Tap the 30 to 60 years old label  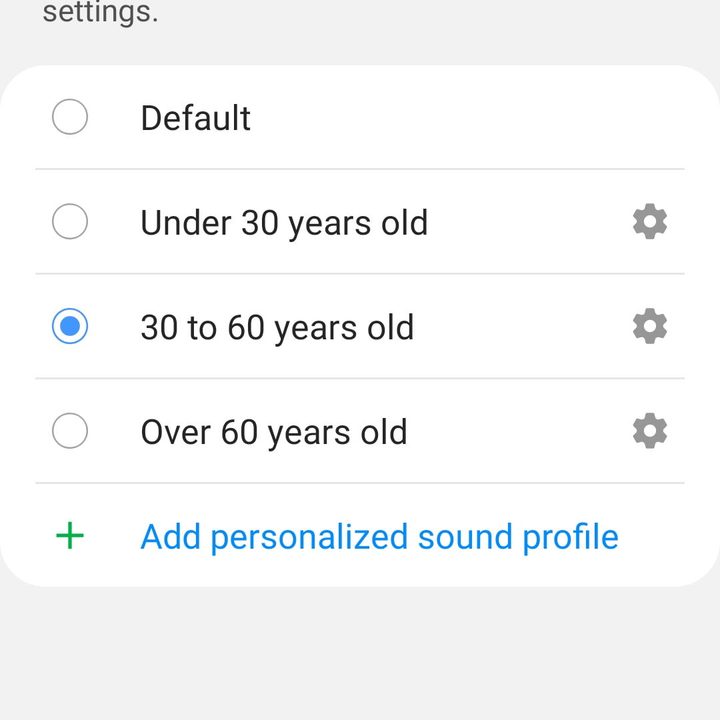[x=277, y=328]
